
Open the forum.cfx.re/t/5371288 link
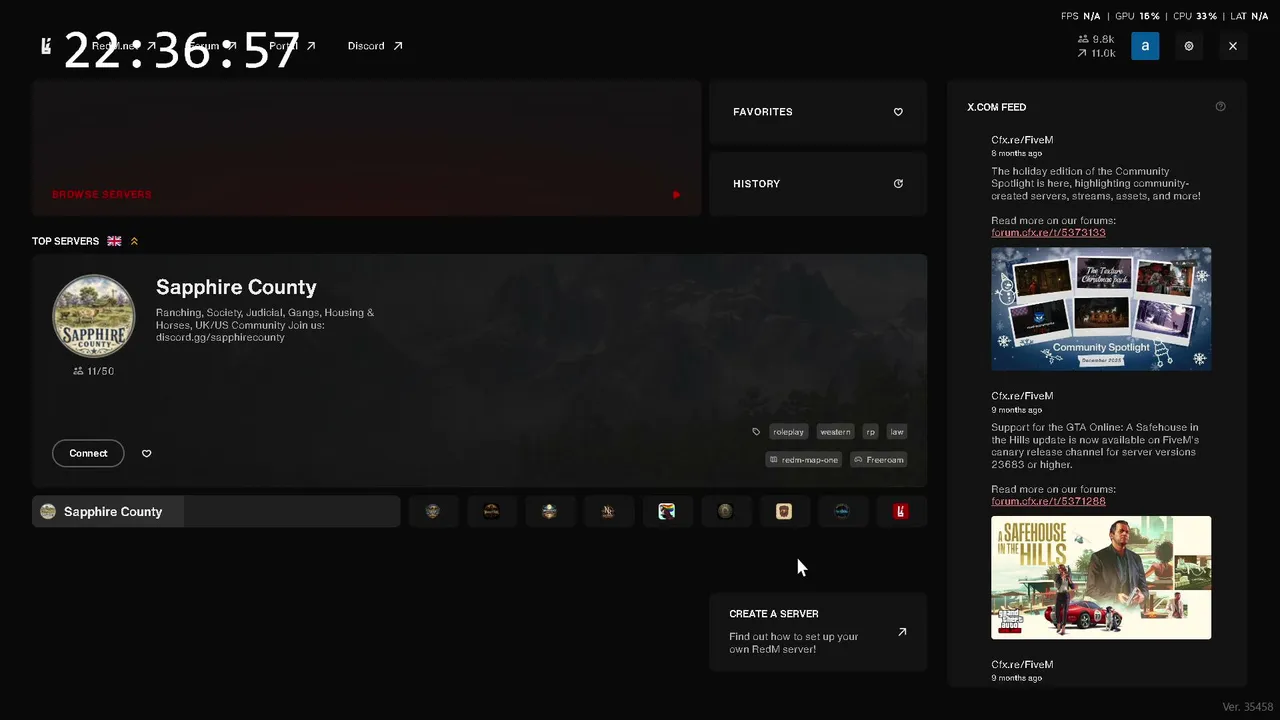[x=1048, y=501]
